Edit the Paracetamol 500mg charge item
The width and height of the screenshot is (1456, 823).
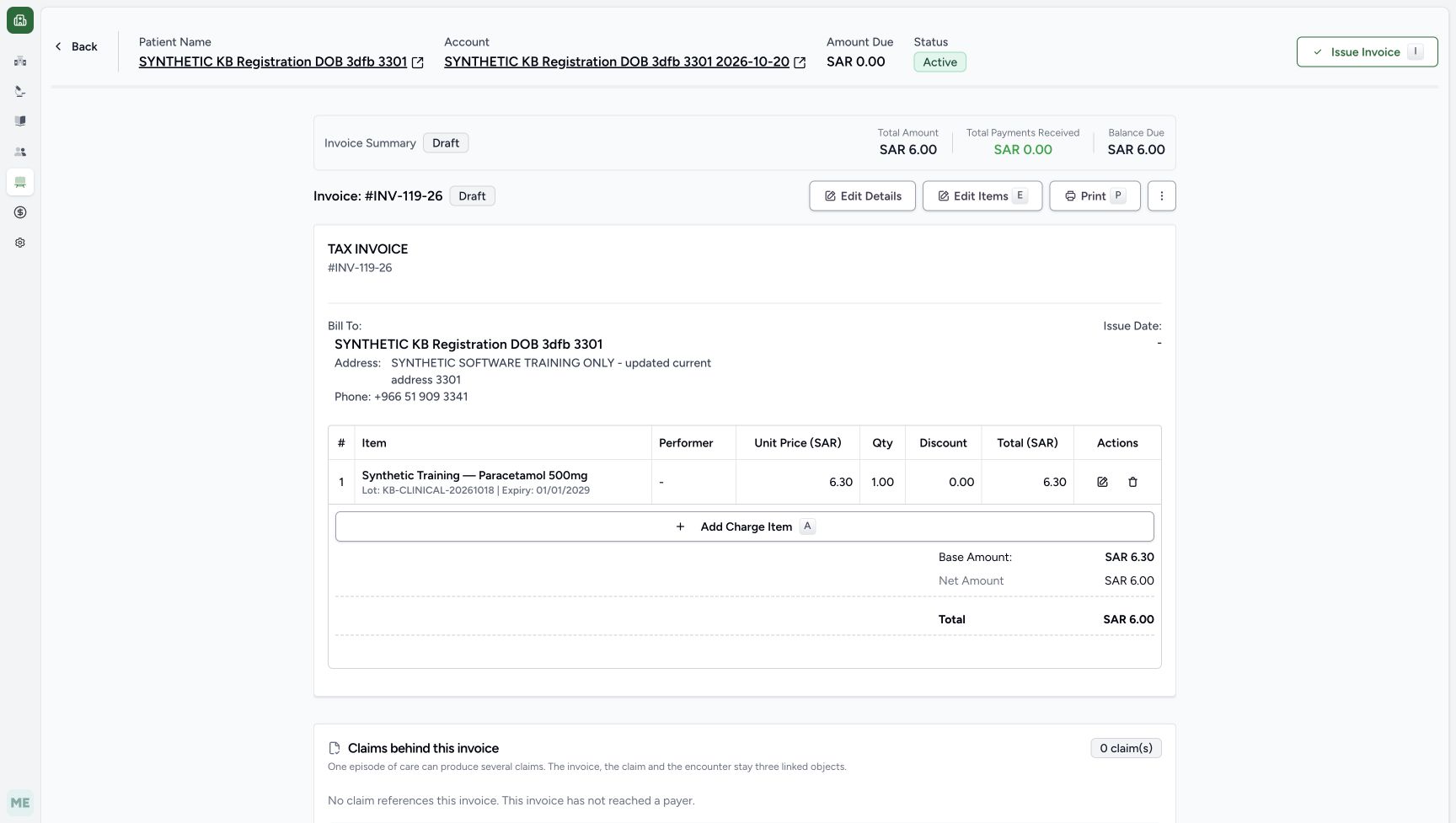point(1102,482)
